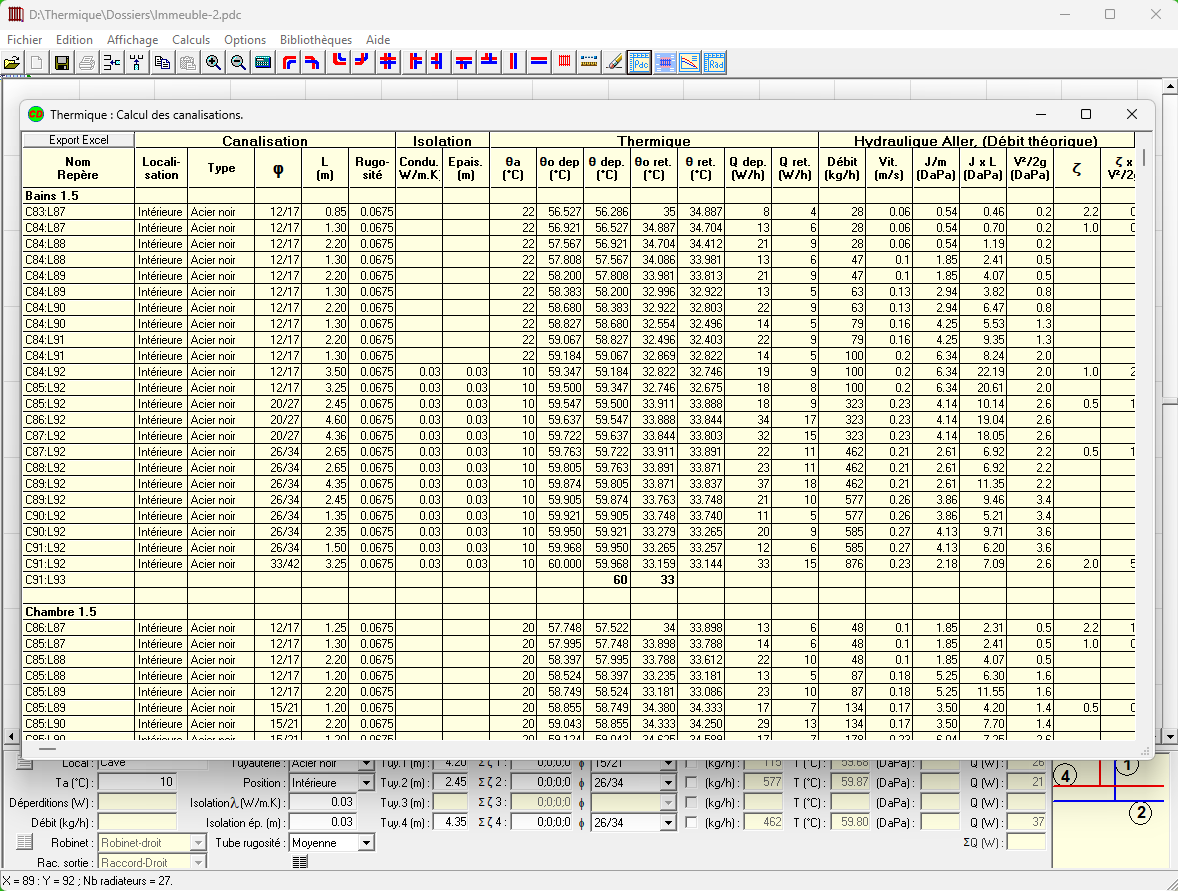This screenshot has height=891, width=1178.
Task: Click the open file folder icon
Action: tap(12, 62)
